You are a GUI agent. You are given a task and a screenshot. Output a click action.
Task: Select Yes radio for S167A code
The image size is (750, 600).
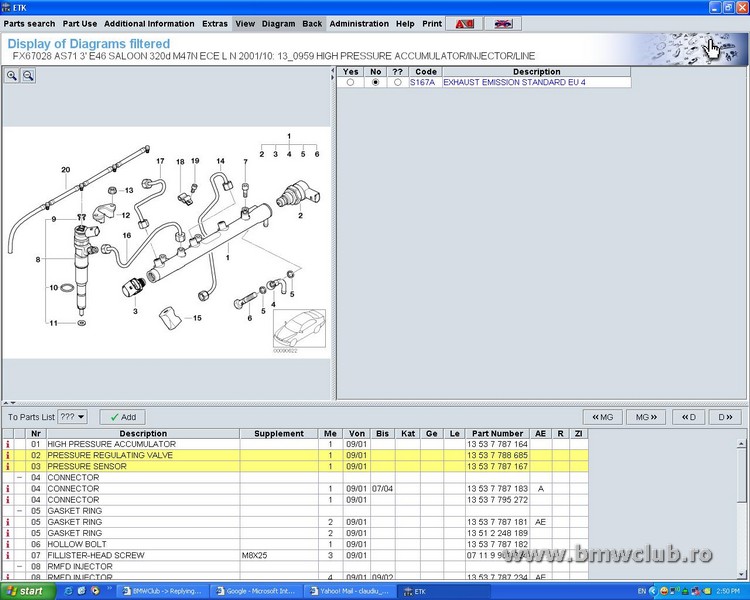coord(350,82)
